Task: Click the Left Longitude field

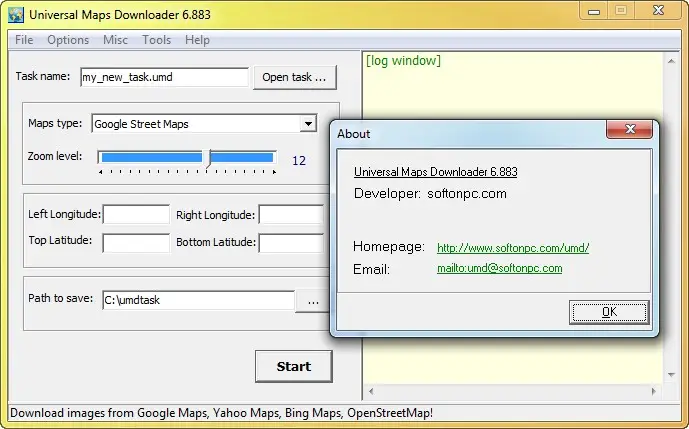Action: tap(136, 214)
